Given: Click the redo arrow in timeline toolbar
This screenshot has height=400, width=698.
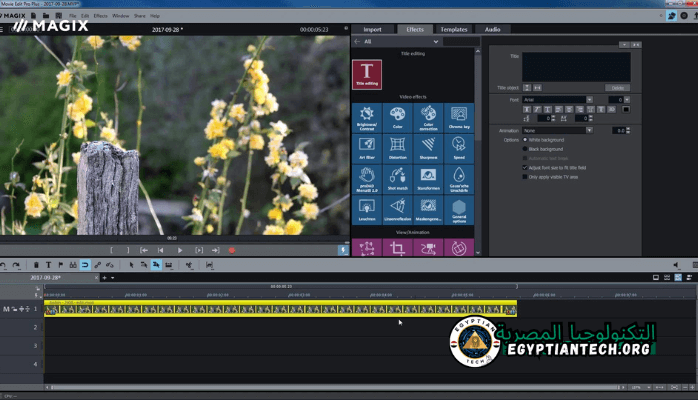Looking at the screenshot, I should pos(16,265).
